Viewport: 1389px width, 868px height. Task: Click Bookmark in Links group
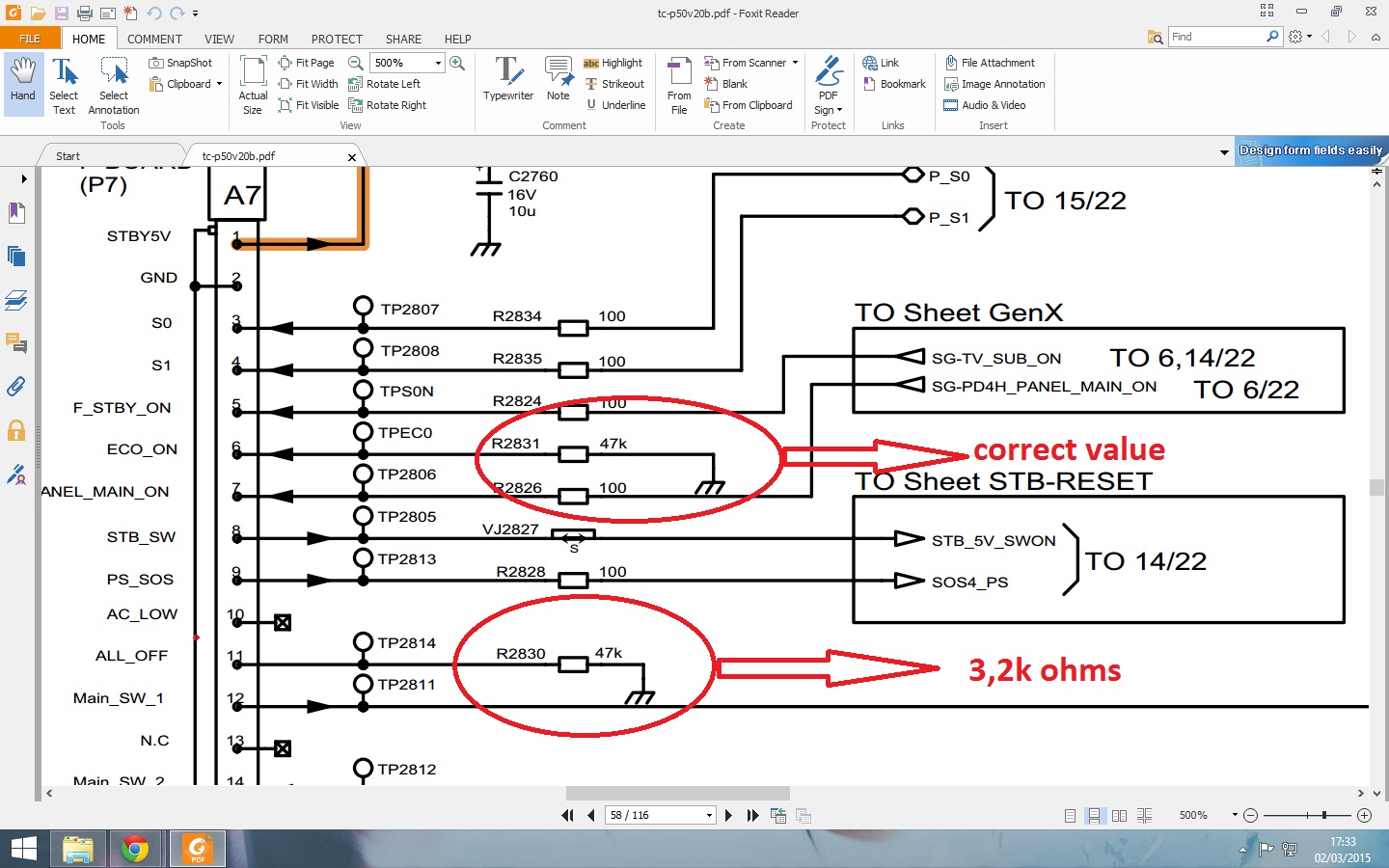click(x=894, y=84)
